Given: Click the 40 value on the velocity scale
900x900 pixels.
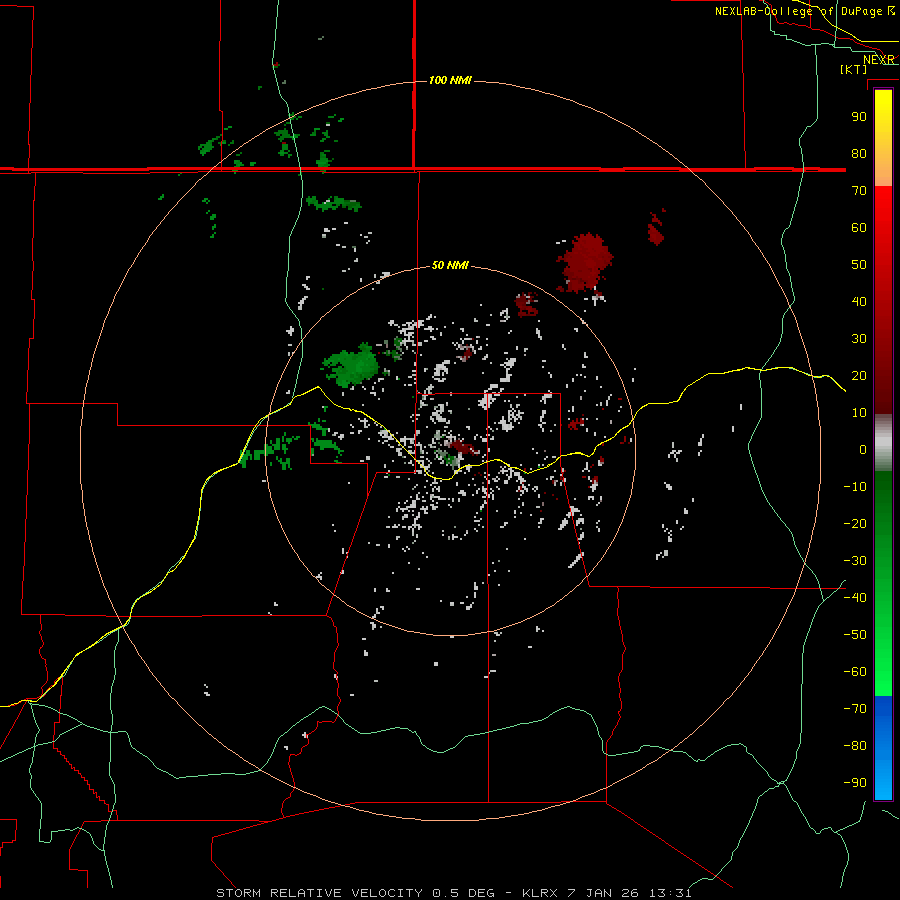Looking at the screenshot, I should (x=859, y=301).
